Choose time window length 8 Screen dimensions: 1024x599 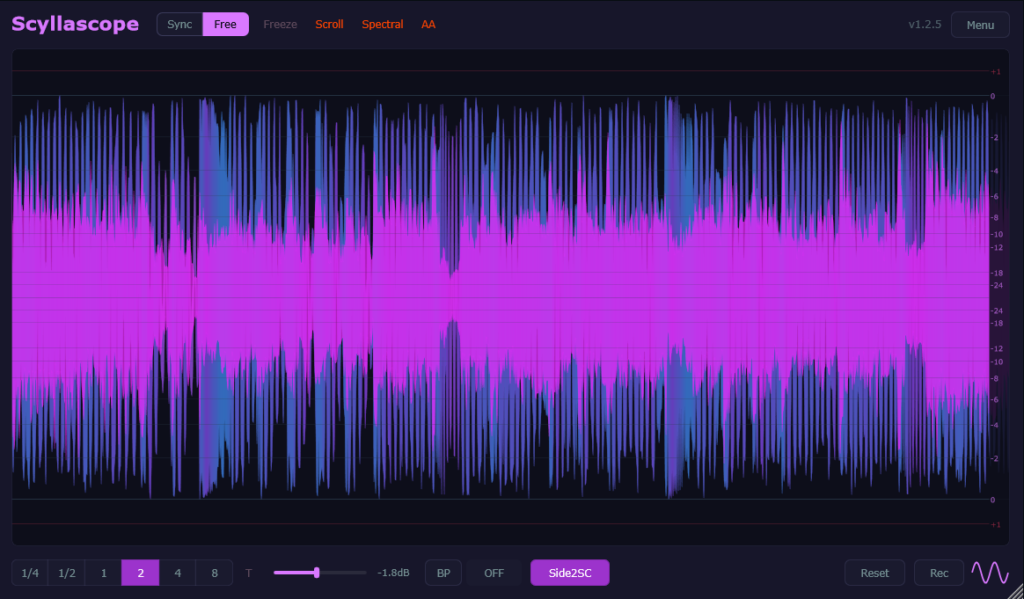click(214, 573)
